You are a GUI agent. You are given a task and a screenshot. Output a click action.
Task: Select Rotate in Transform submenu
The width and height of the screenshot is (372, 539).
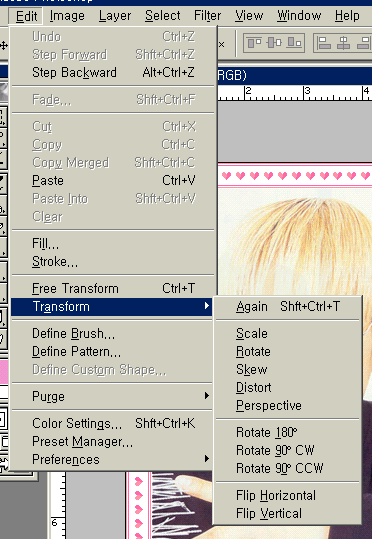click(x=287, y=352)
